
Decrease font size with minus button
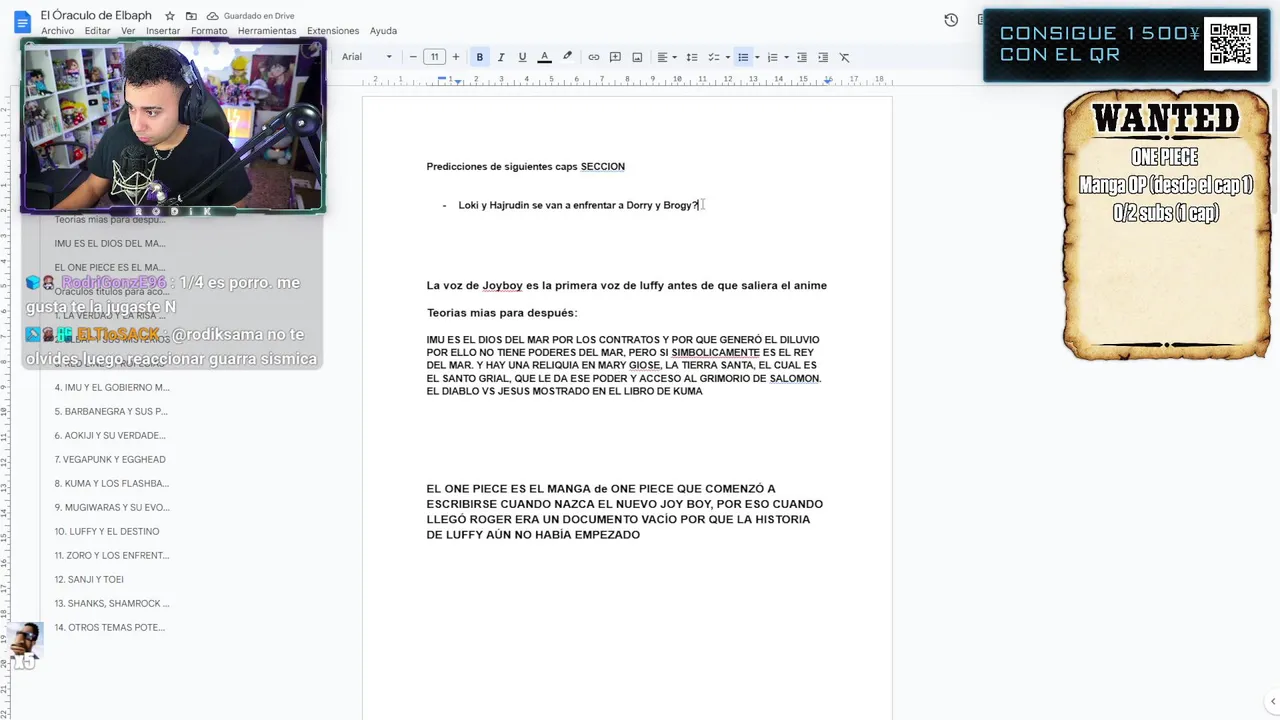413,57
